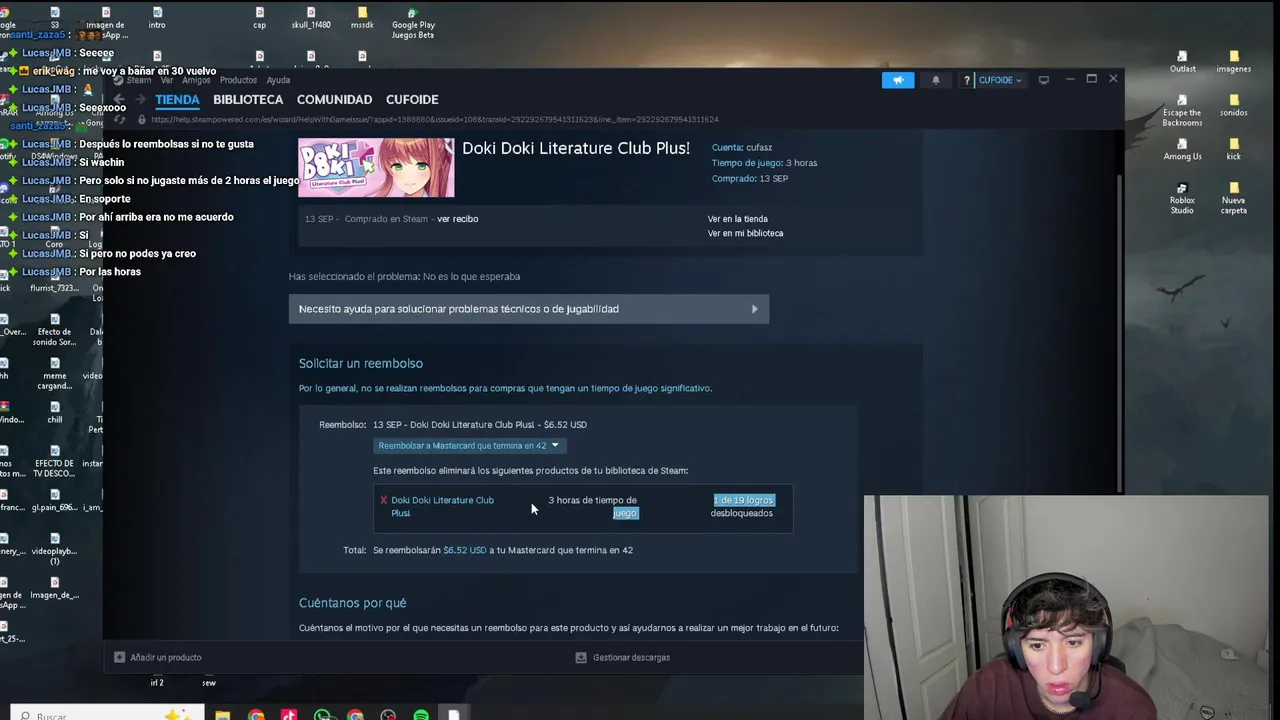
Task: Open the TikTok app on the taskbar
Action: click(289, 715)
